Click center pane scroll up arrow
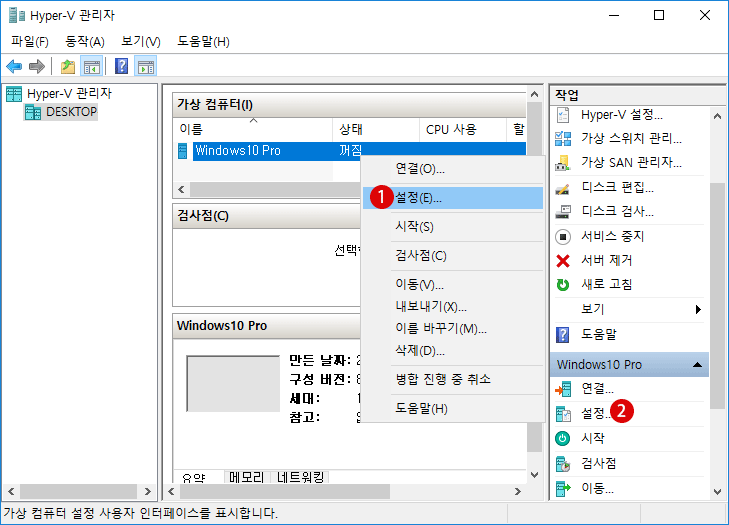Image resolution: width=729 pixels, height=525 pixels. [535, 94]
